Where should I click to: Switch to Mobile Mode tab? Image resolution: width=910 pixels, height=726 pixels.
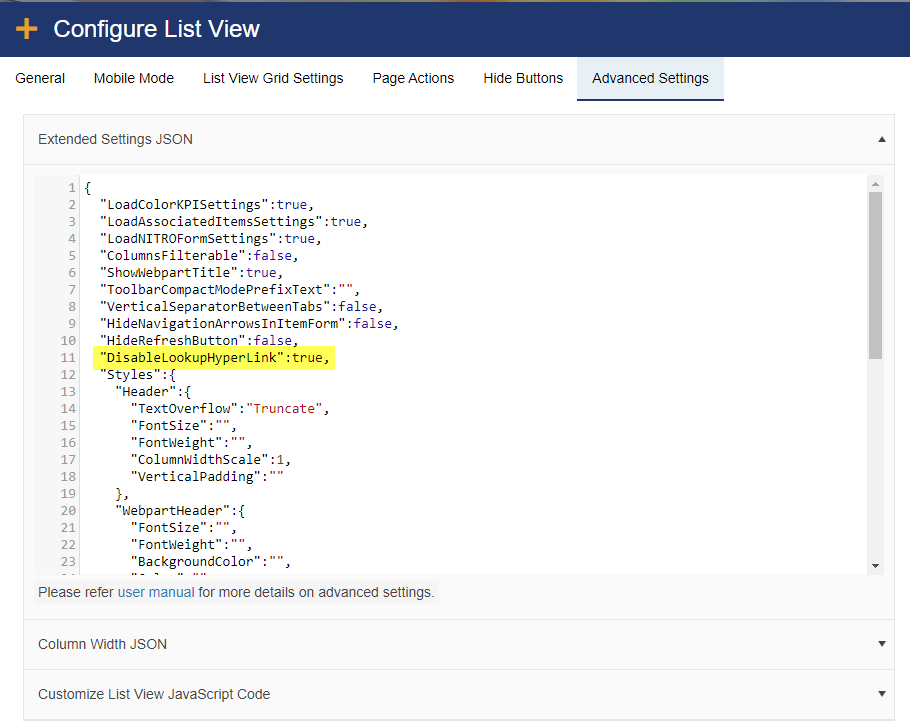click(134, 78)
